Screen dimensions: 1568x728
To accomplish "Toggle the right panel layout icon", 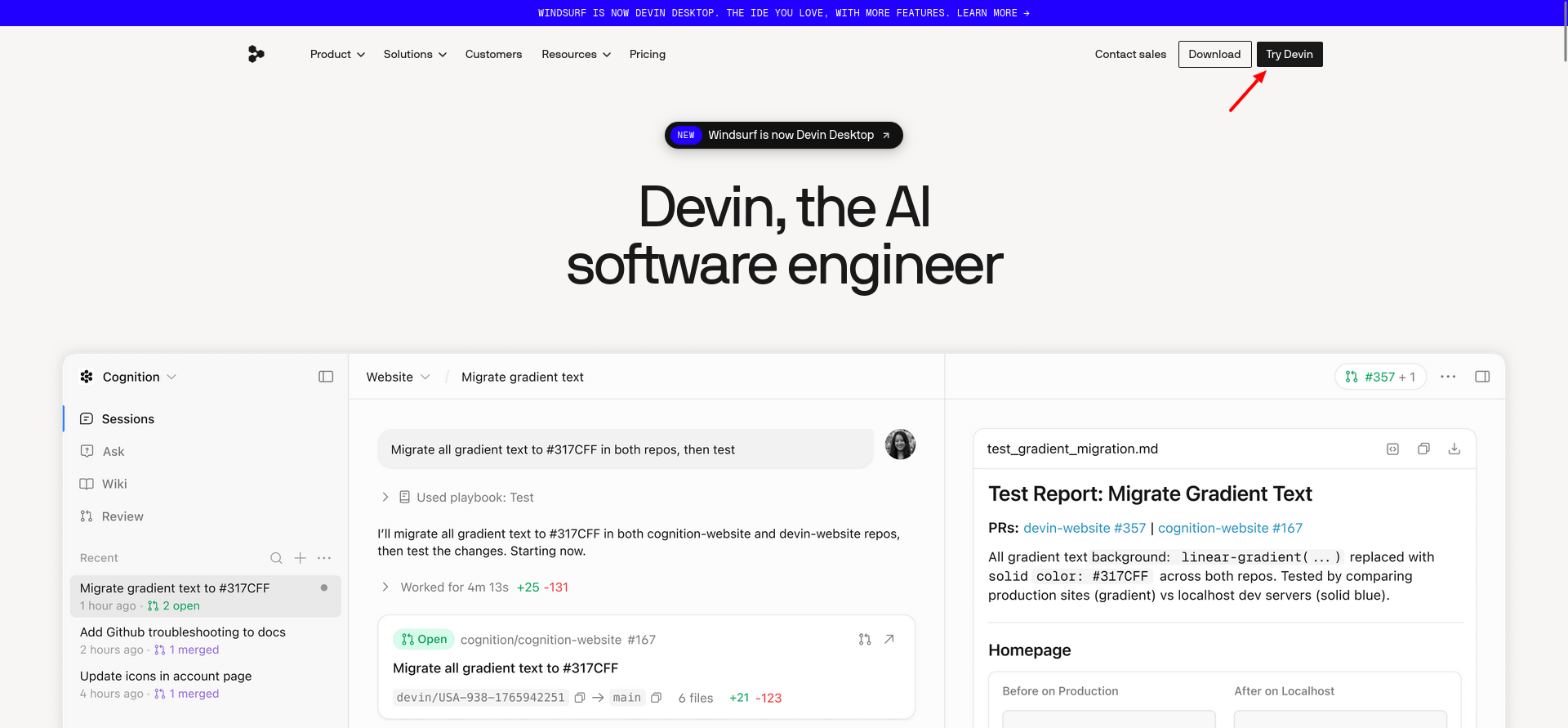I will point(1482,377).
